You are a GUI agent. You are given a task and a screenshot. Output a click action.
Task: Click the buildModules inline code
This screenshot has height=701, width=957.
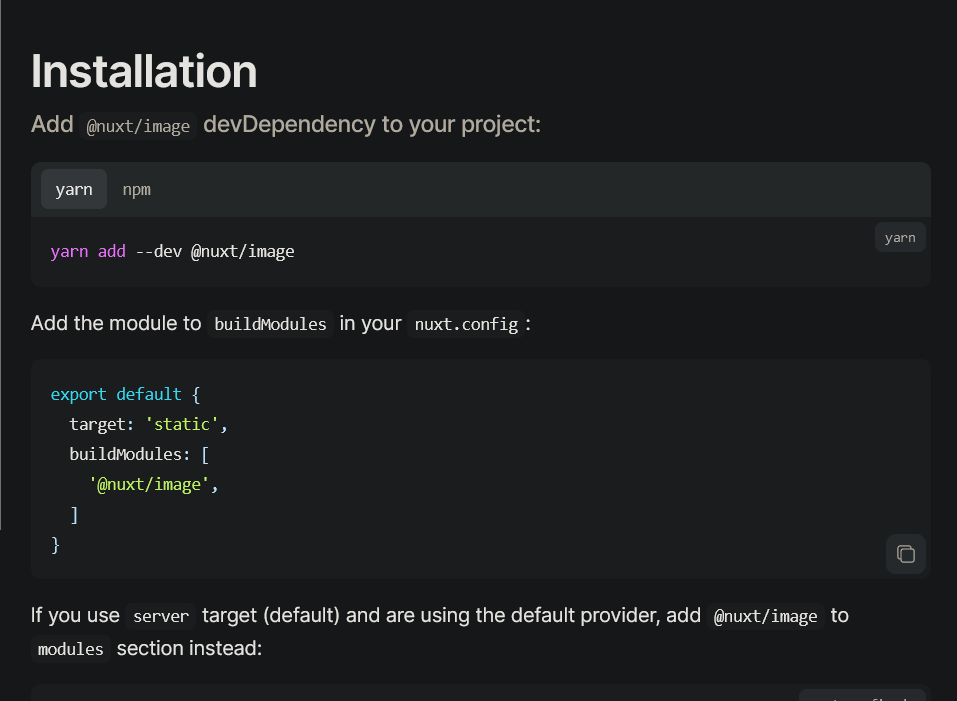tap(270, 324)
